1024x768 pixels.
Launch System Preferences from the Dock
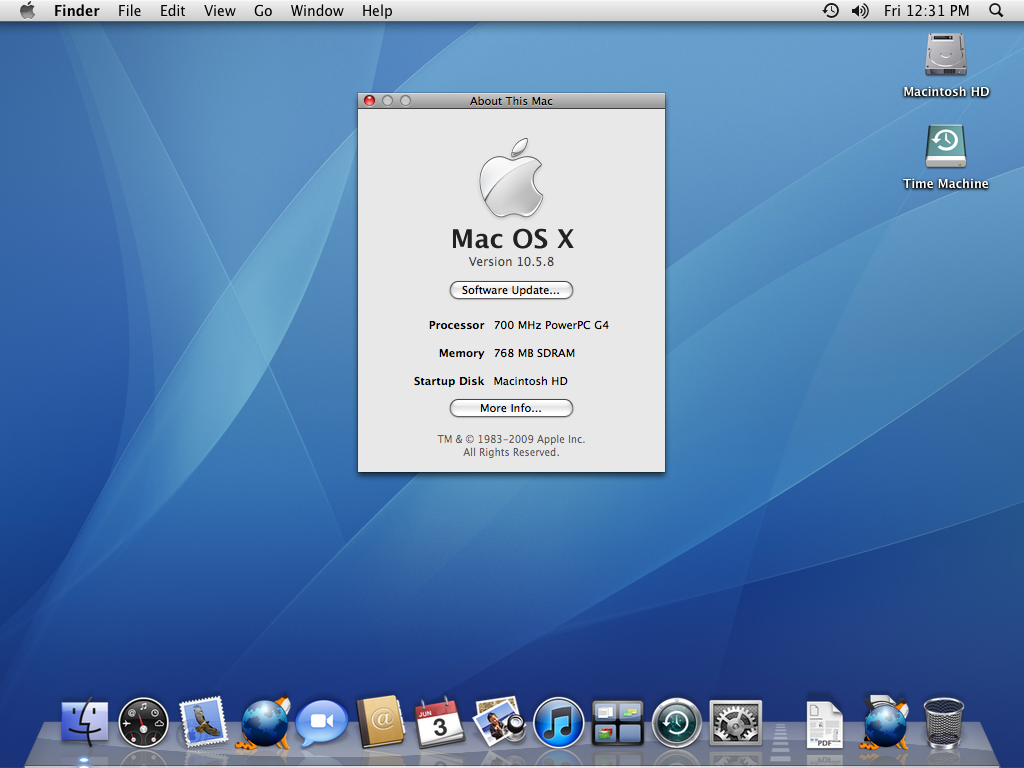pos(735,722)
